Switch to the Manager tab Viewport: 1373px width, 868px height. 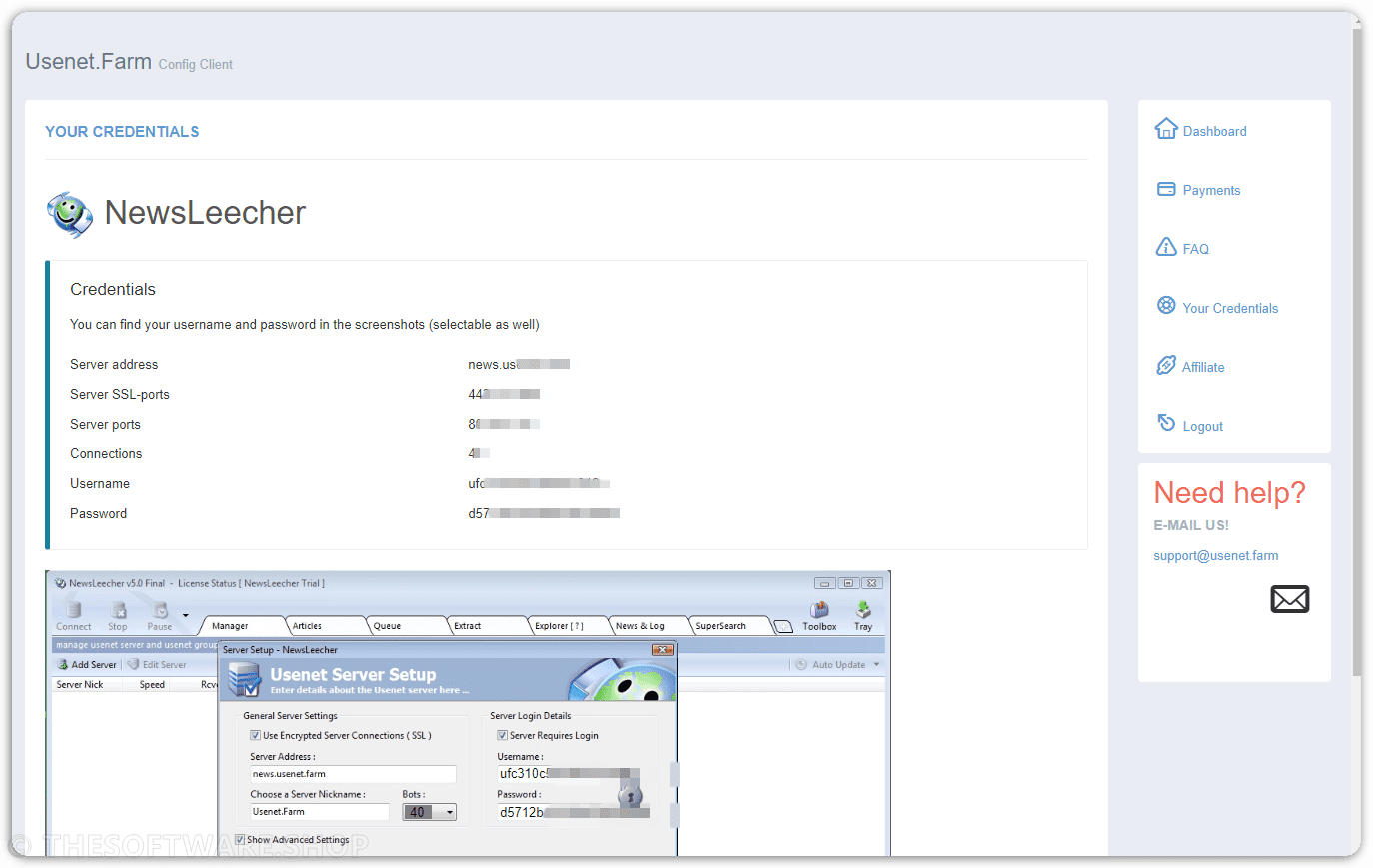coord(243,626)
